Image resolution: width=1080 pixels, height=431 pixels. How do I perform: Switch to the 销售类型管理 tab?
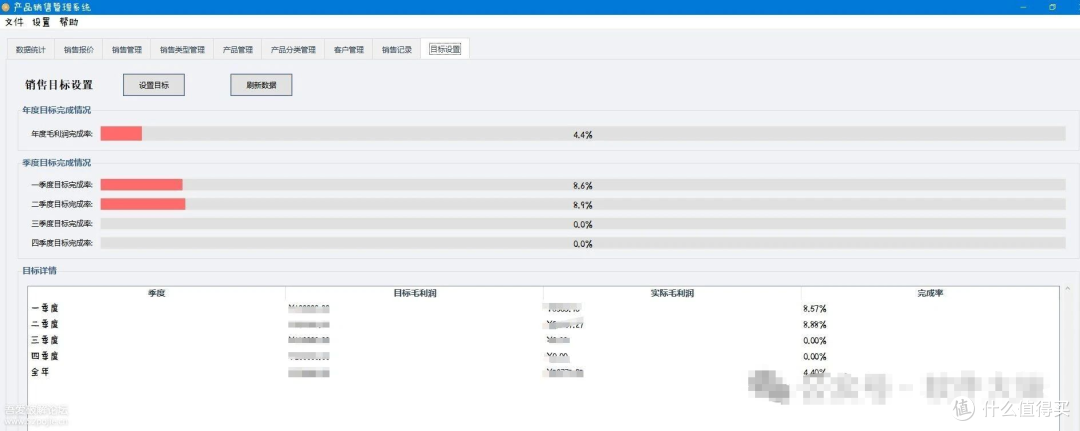tap(182, 50)
